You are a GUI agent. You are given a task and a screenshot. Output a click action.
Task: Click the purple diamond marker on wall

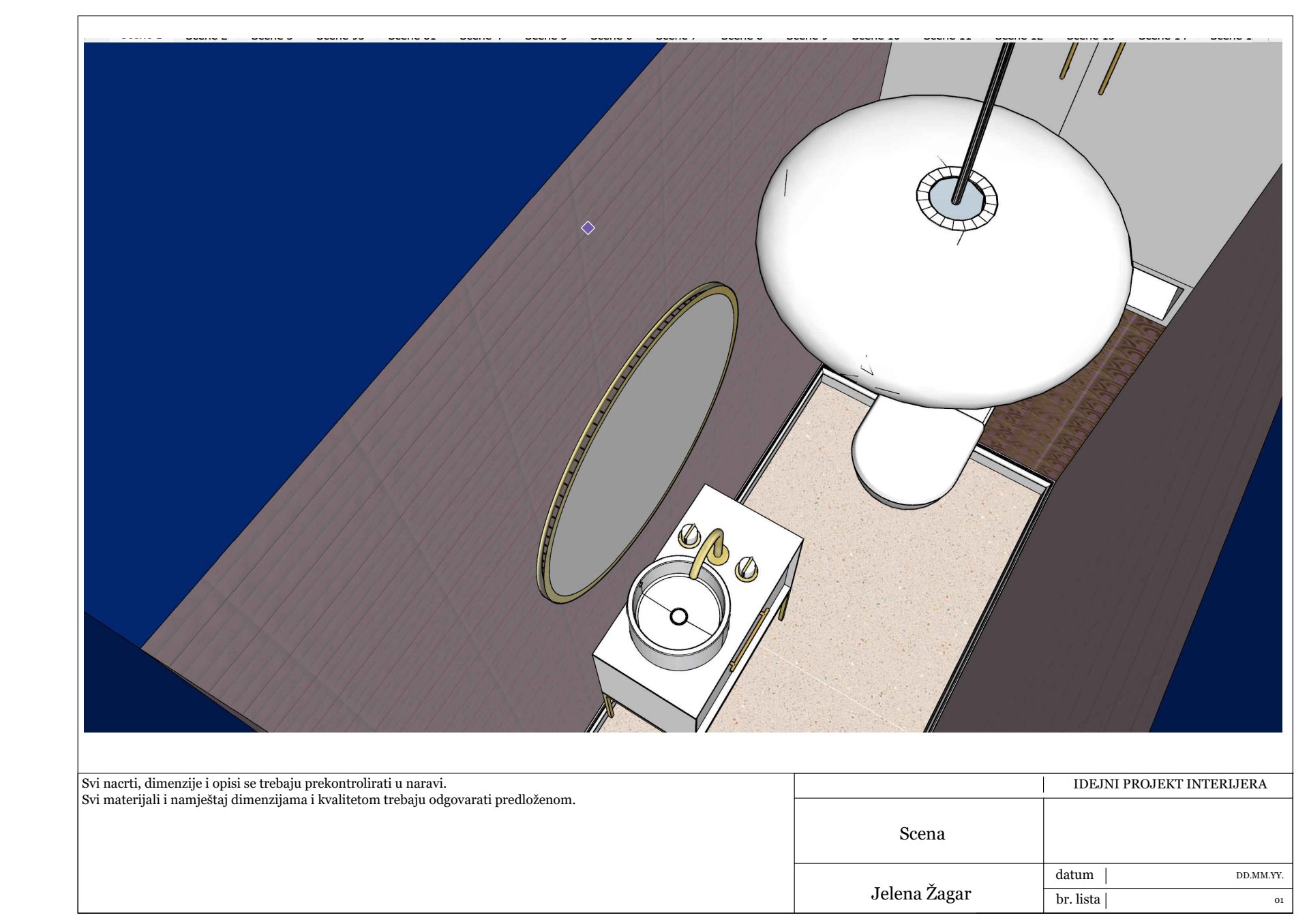(588, 228)
